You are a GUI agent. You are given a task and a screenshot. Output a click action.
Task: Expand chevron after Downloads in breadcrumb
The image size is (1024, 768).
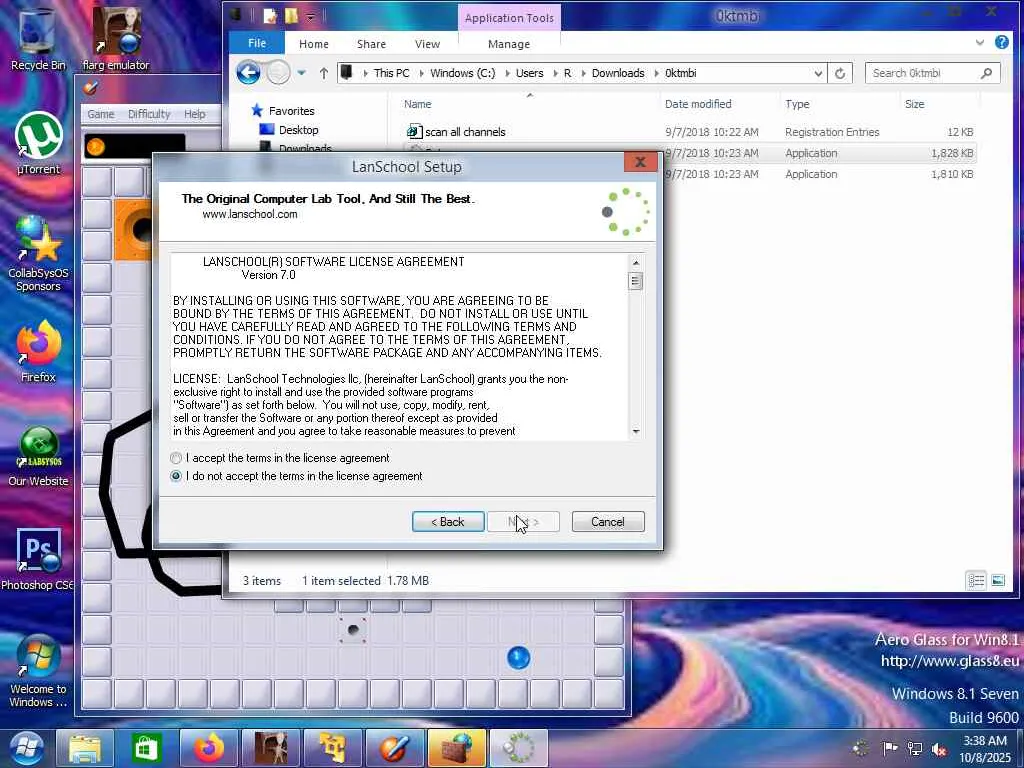point(656,73)
